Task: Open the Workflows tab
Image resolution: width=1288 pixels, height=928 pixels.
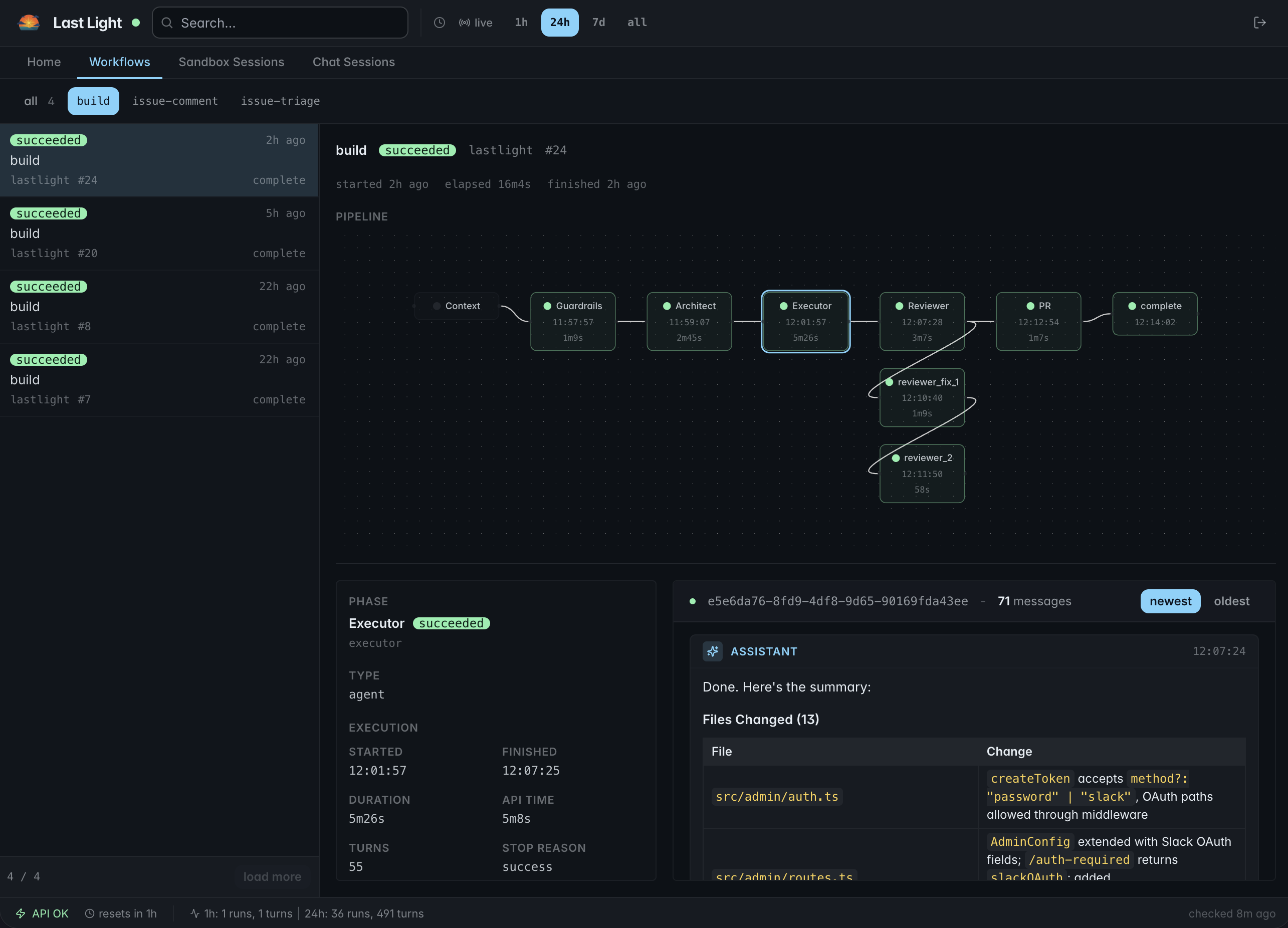Action: tap(120, 62)
